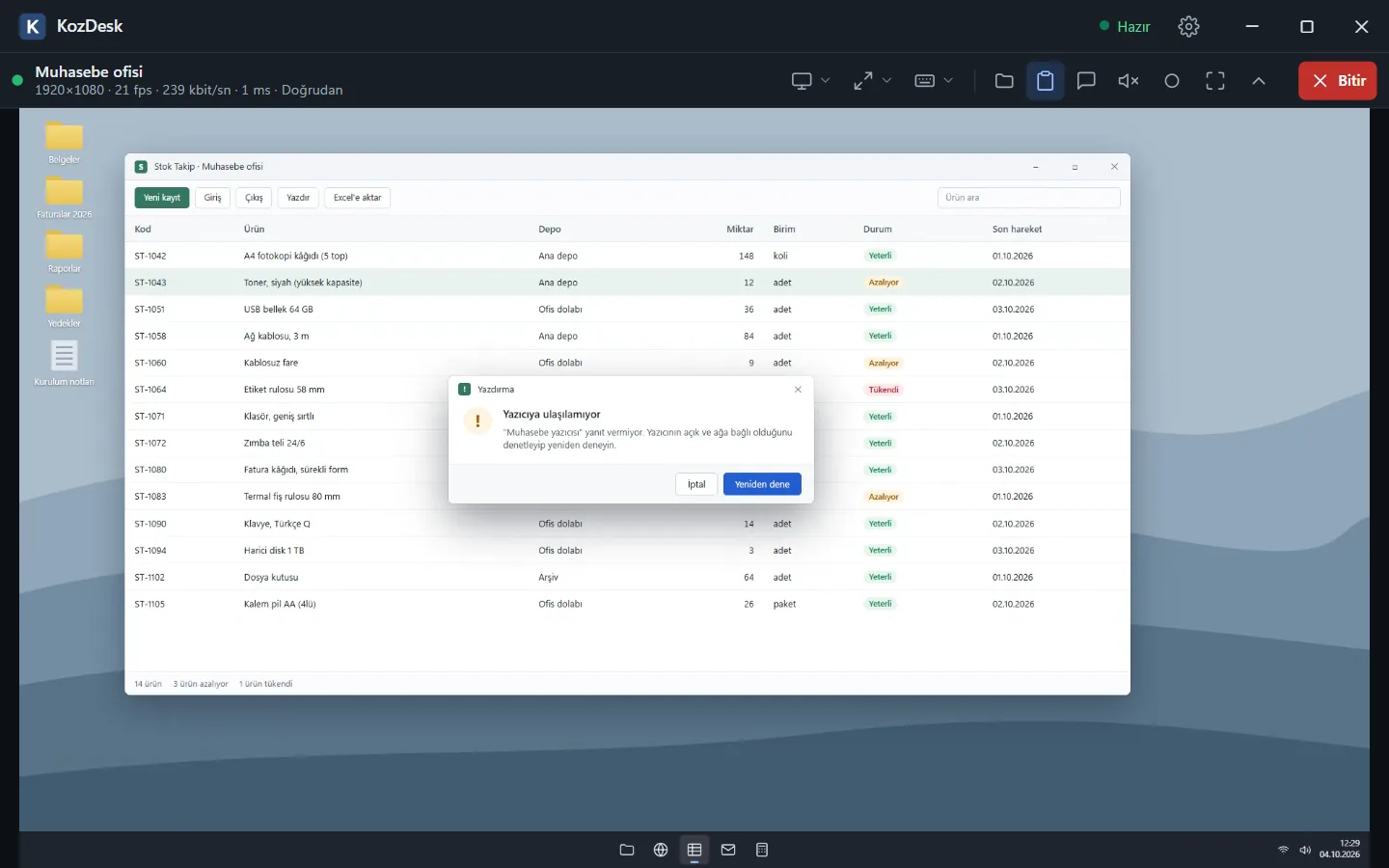
Task: Click the Tükendi status badge
Action: pos(884,390)
